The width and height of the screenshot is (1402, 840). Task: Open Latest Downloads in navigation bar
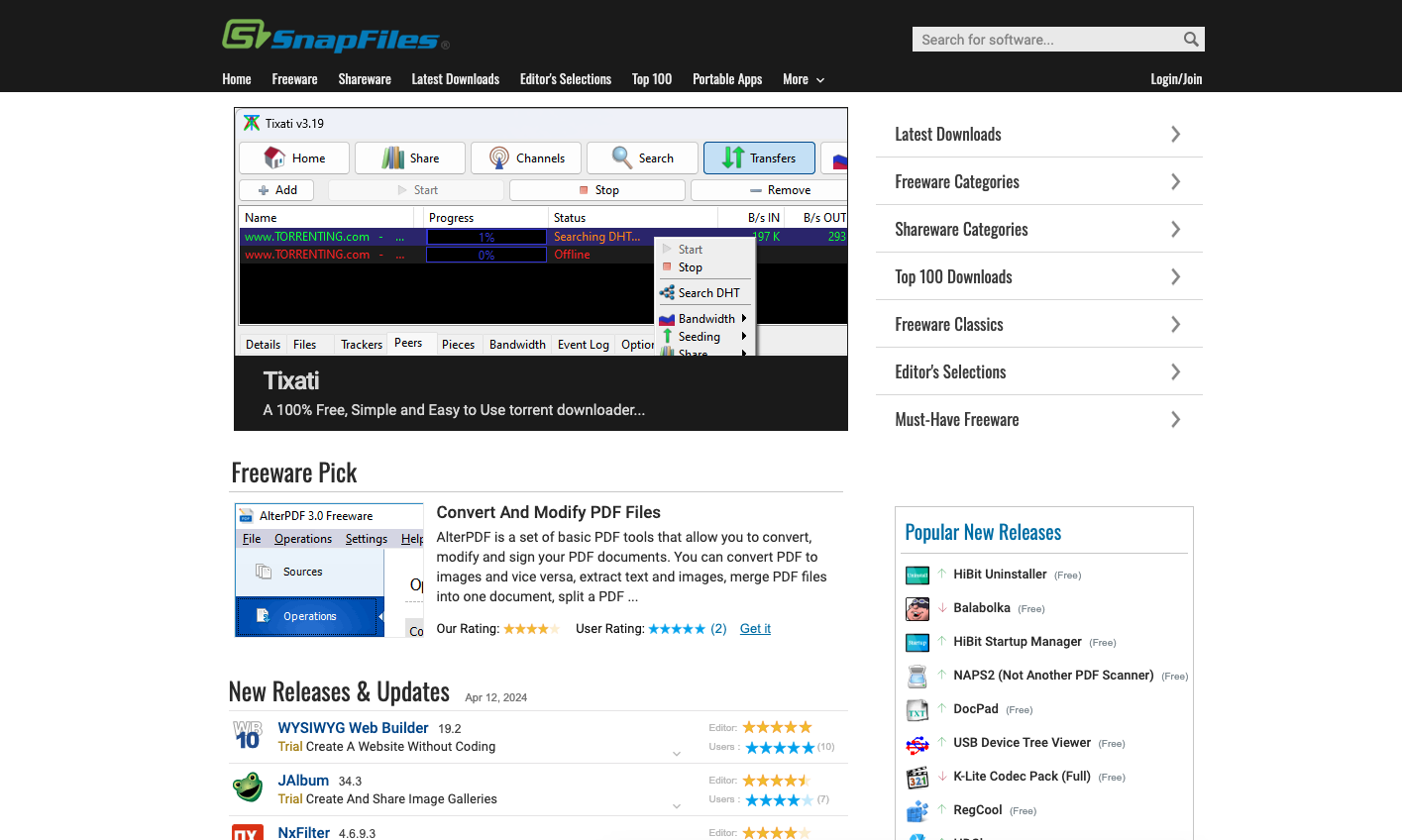point(456,79)
